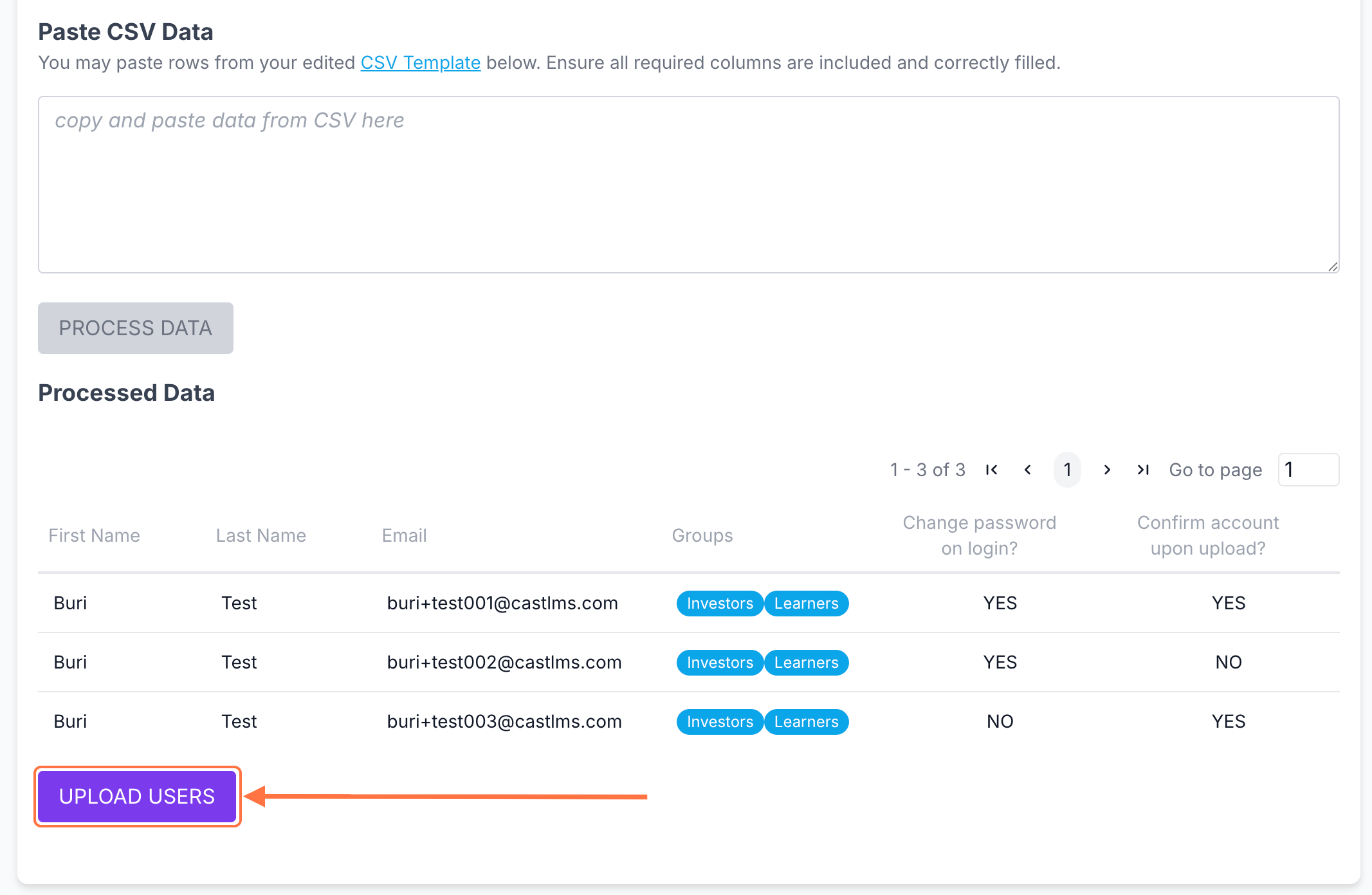This screenshot has height=895, width=1372.
Task: Jump to last page icon
Action: point(1143,470)
